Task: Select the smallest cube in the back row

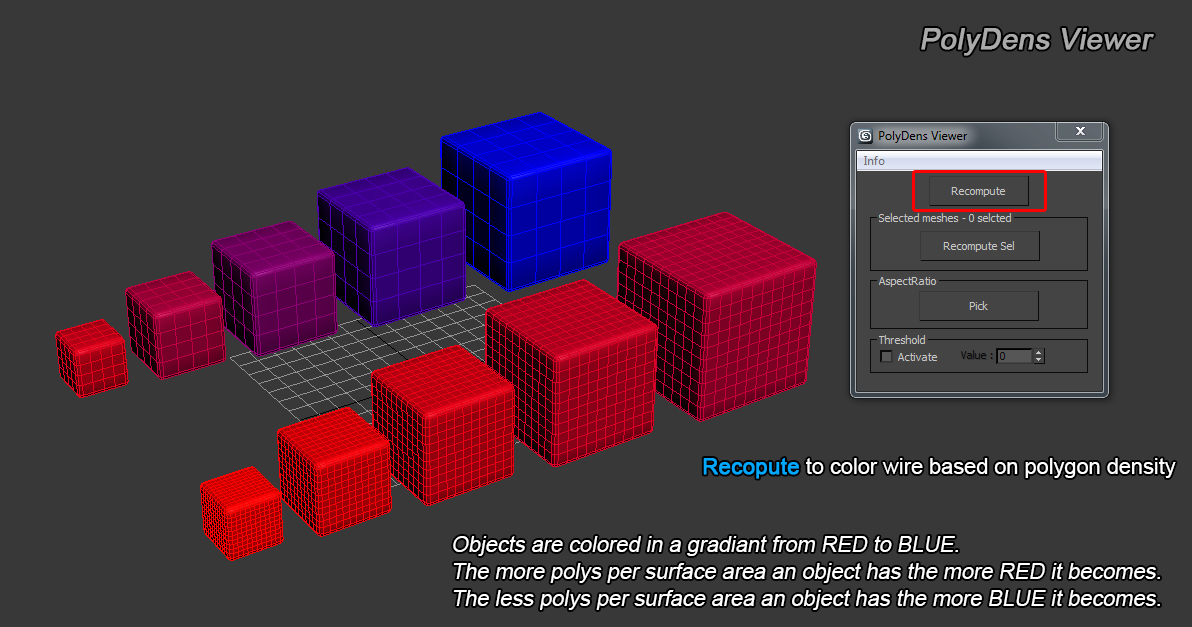Action: tap(91, 358)
